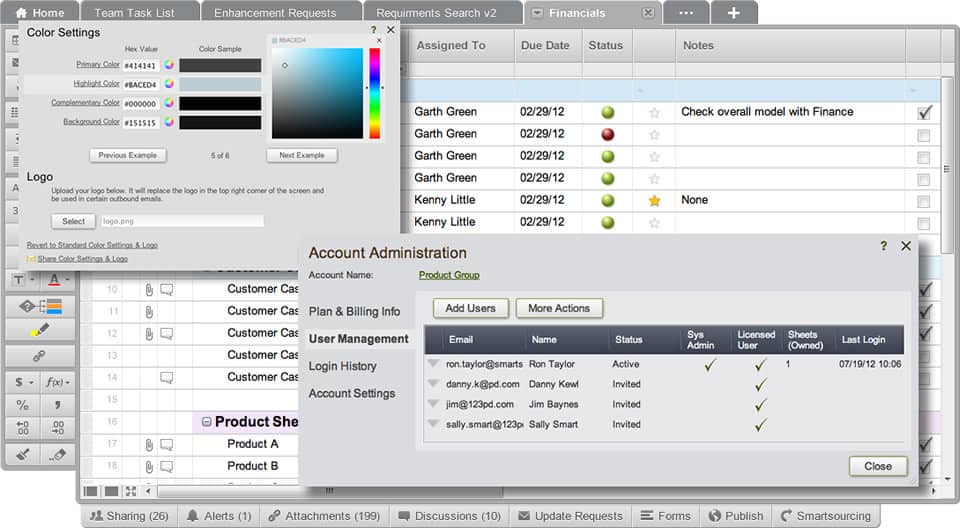Click the Add Users button
The width and height of the screenshot is (960, 528).
[471, 308]
